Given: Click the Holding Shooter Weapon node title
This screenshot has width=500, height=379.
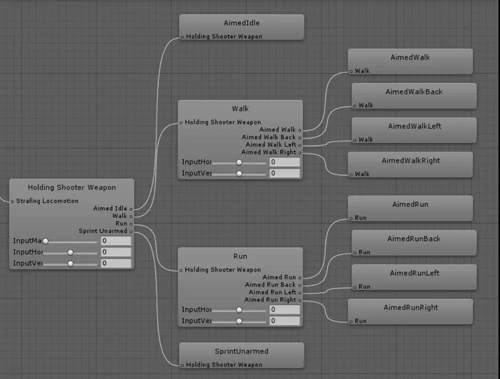Looking at the screenshot, I should tap(72, 187).
